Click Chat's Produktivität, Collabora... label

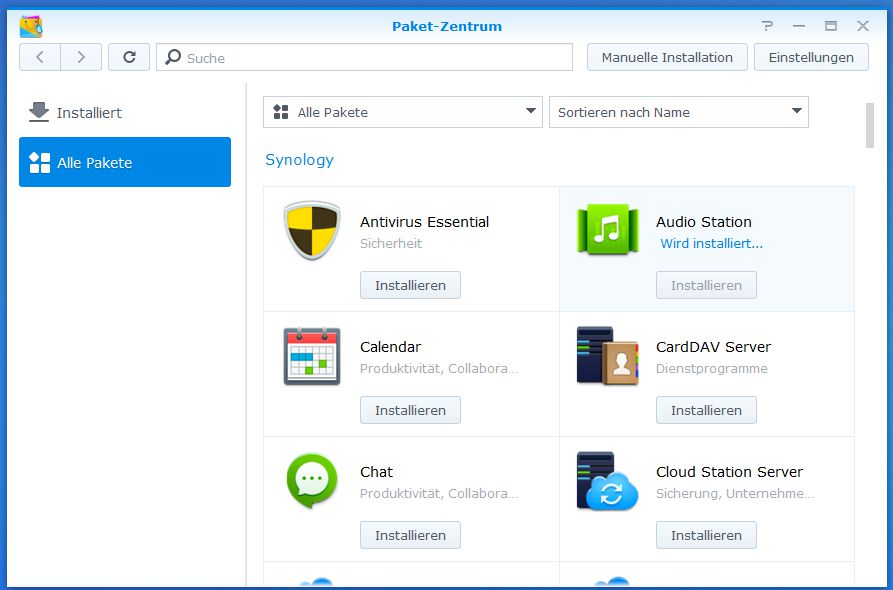point(439,494)
